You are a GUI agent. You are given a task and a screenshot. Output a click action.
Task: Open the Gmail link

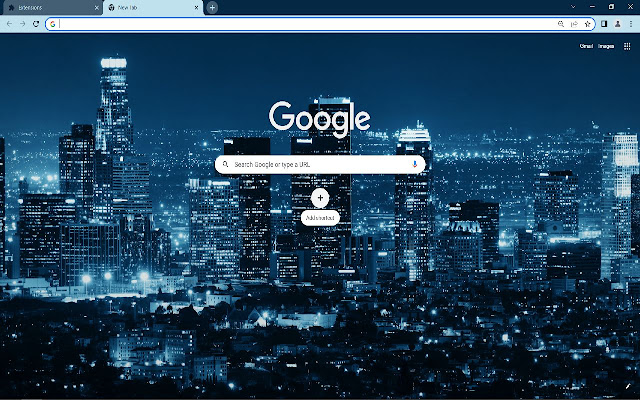[x=586, y=46]
